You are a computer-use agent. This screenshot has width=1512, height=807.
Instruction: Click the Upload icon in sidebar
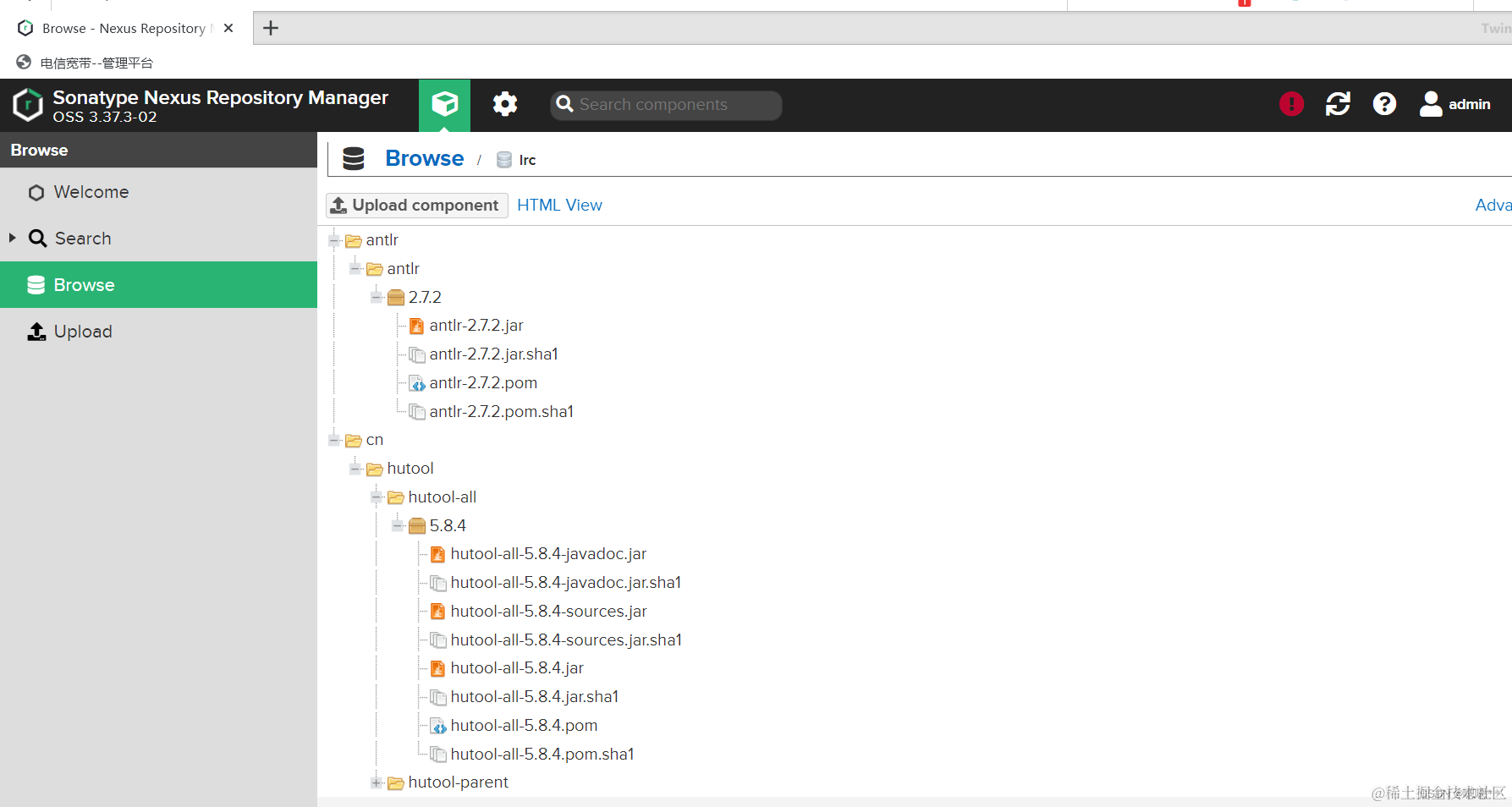36,332
